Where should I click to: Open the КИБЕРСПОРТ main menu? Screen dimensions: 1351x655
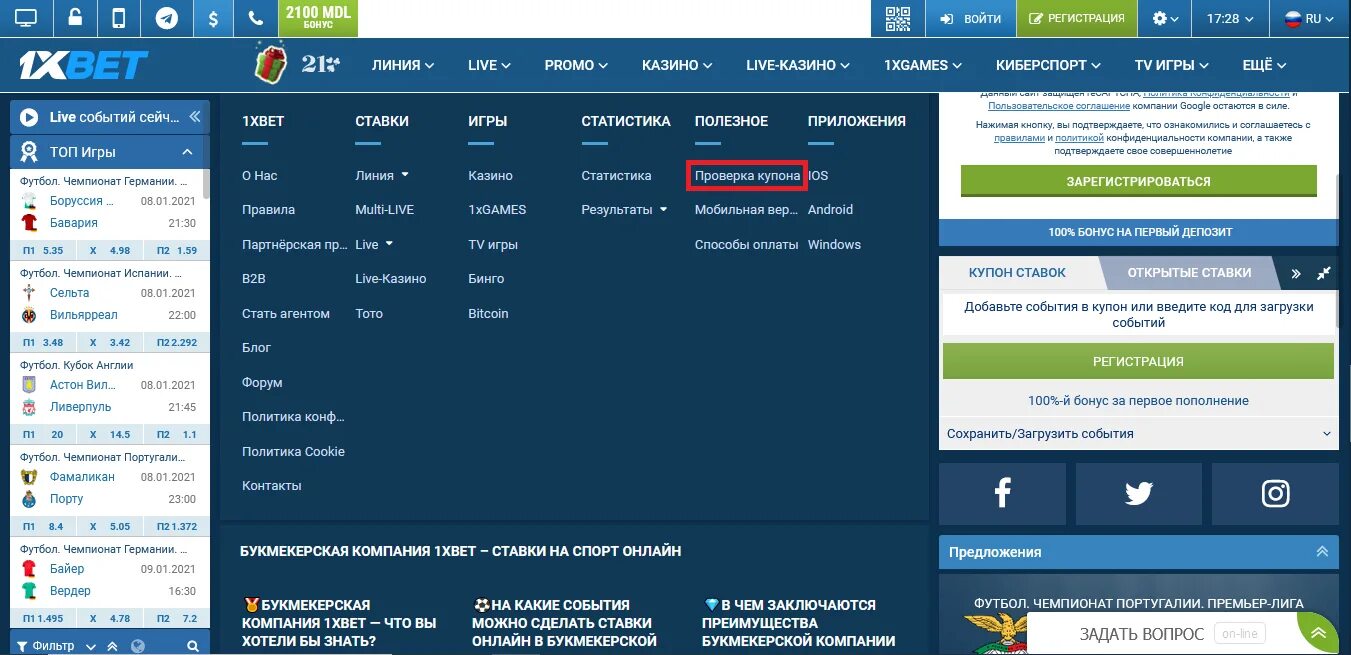pyautogui.click(x=1048, y=65)
